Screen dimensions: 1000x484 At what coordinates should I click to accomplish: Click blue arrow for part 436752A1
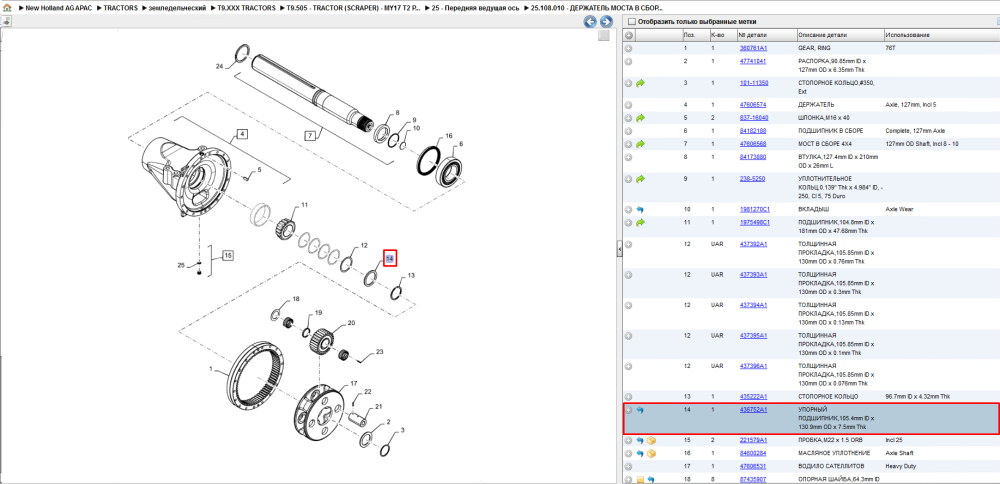coord(640,410)
